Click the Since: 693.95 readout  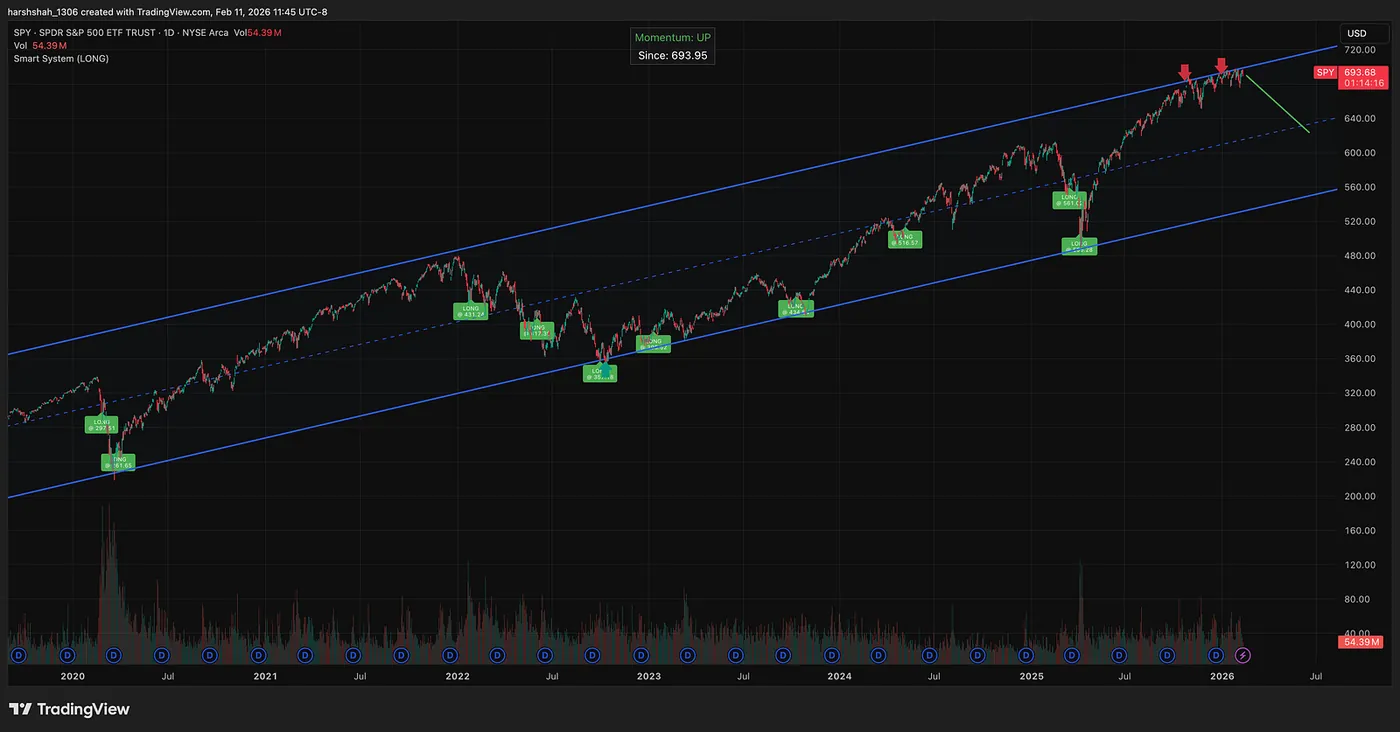click(673, 56)
